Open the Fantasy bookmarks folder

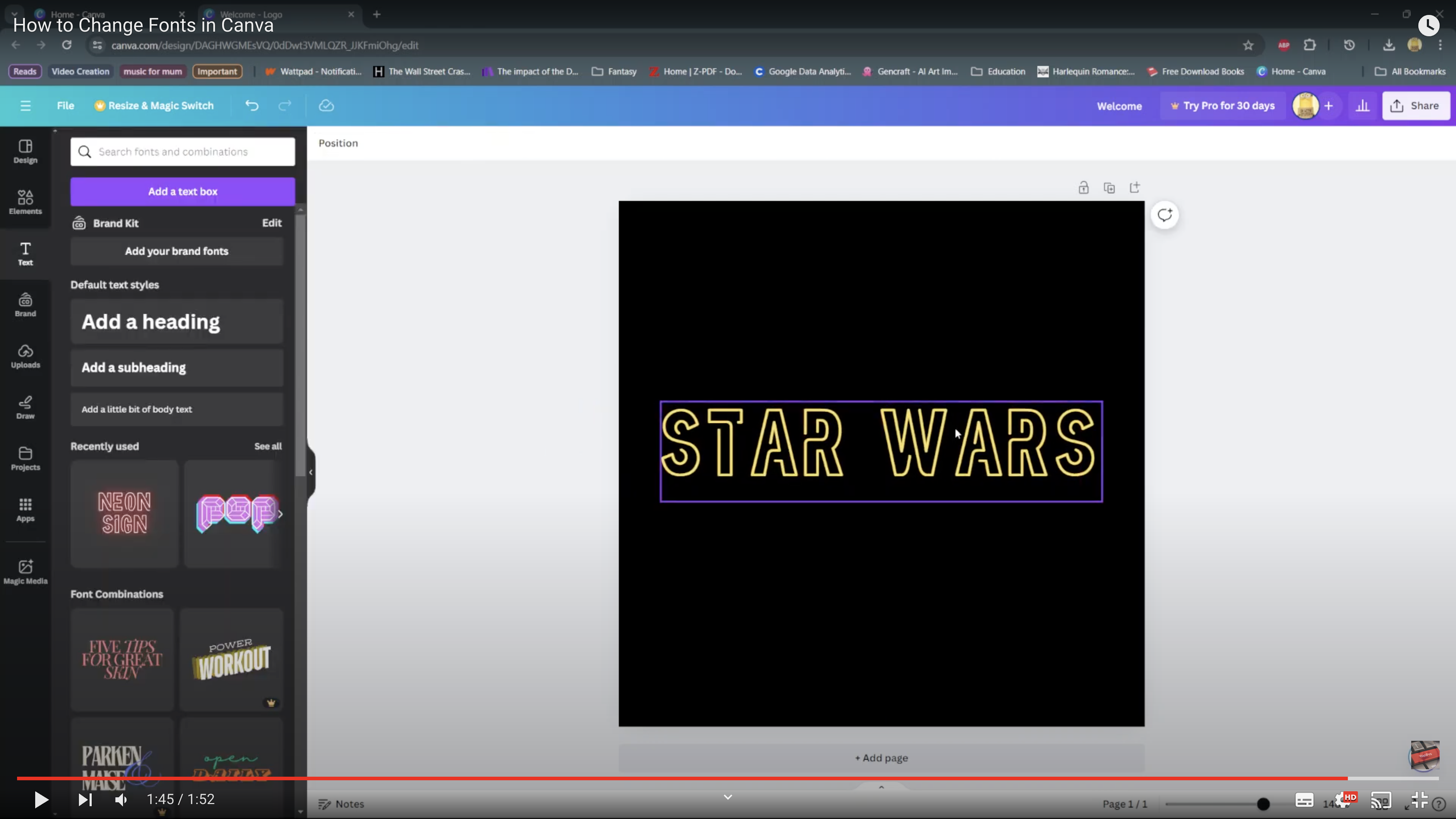click(614, 71)
